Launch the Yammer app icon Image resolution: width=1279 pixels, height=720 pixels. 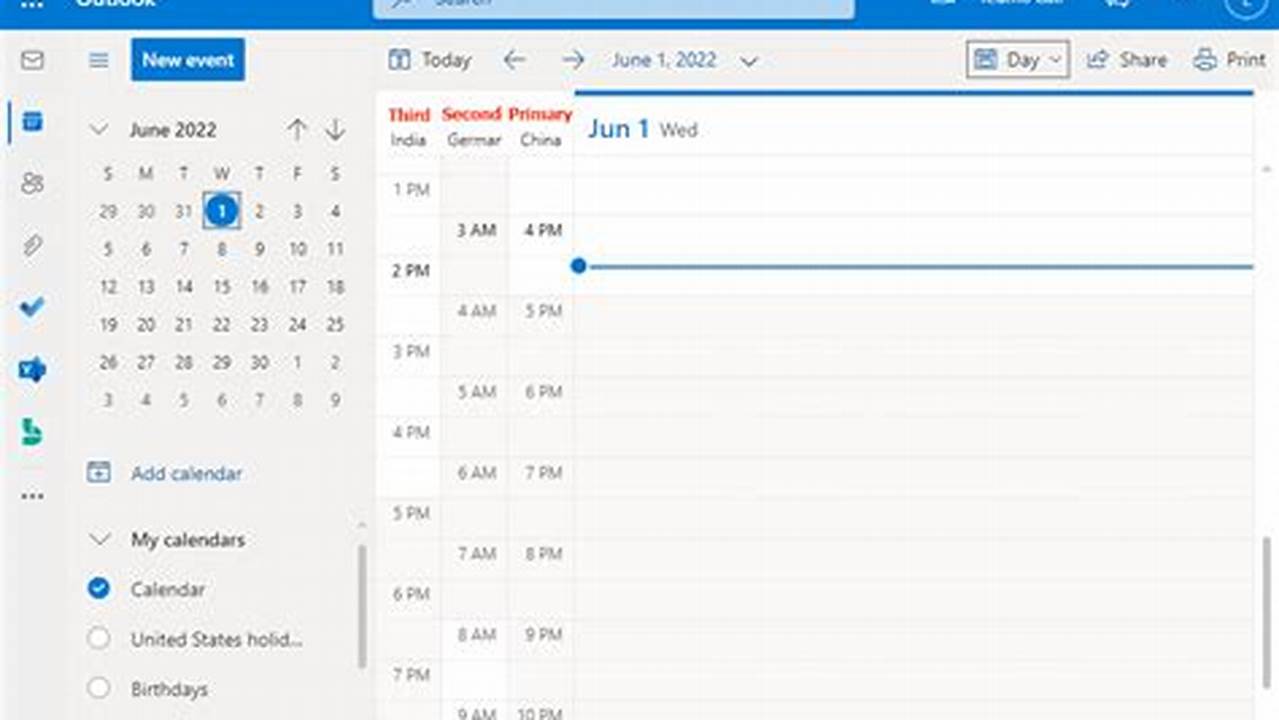[x=32, y=369]
